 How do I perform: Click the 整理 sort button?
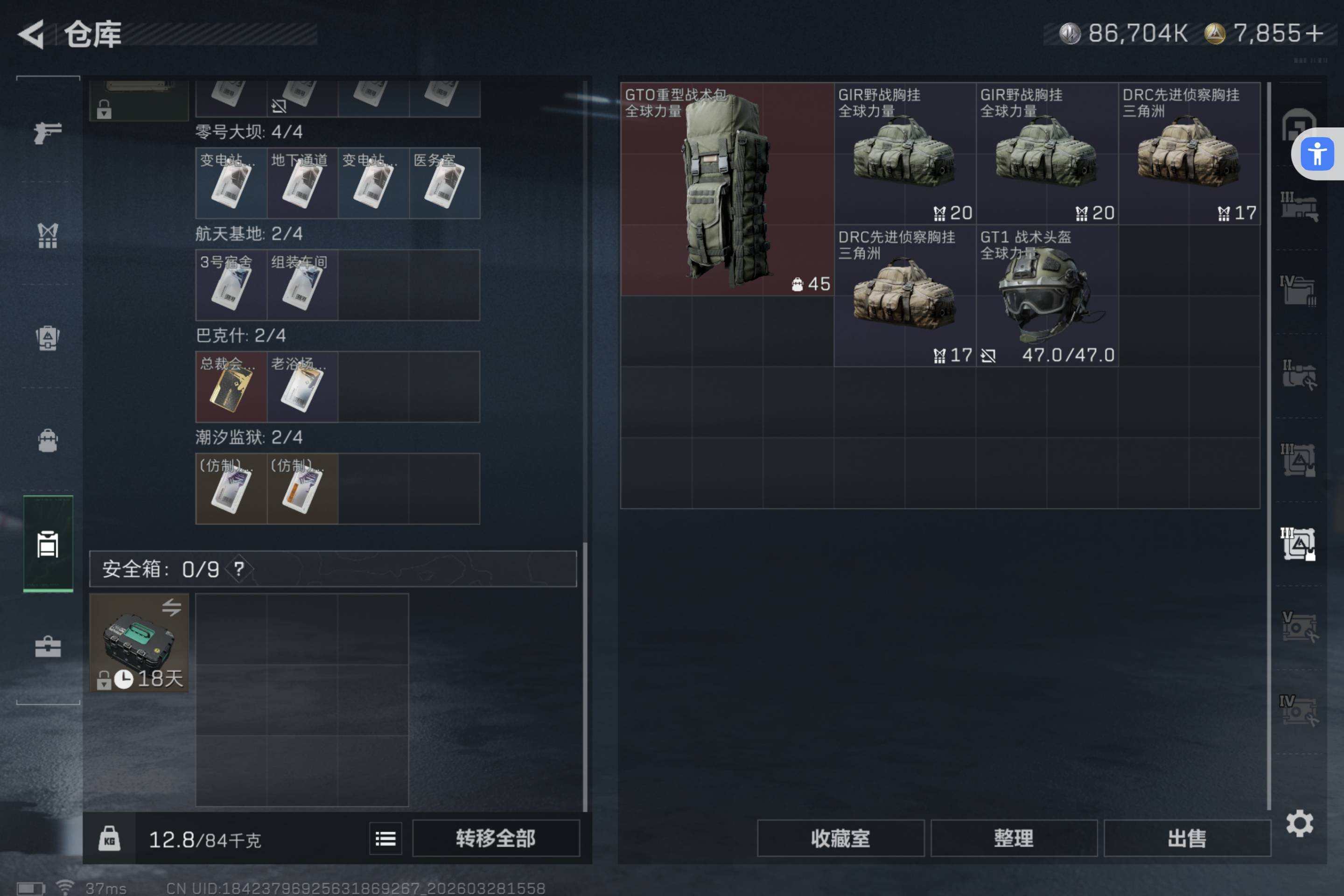(x=1014, y=838)
